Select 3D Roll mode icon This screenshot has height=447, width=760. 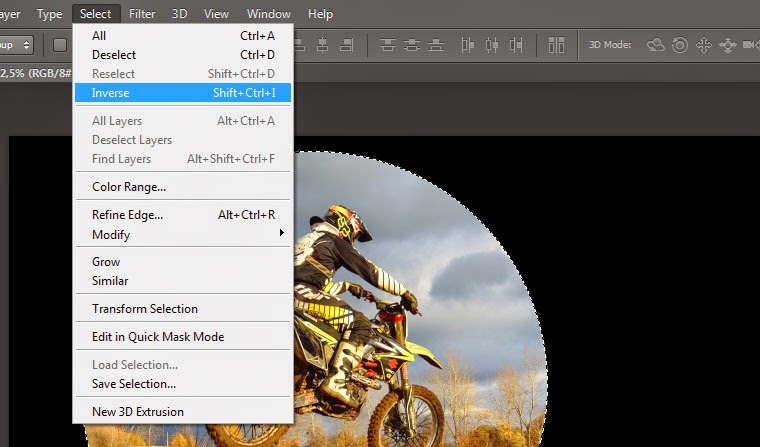pyautogui.click(x=680, y=45)
